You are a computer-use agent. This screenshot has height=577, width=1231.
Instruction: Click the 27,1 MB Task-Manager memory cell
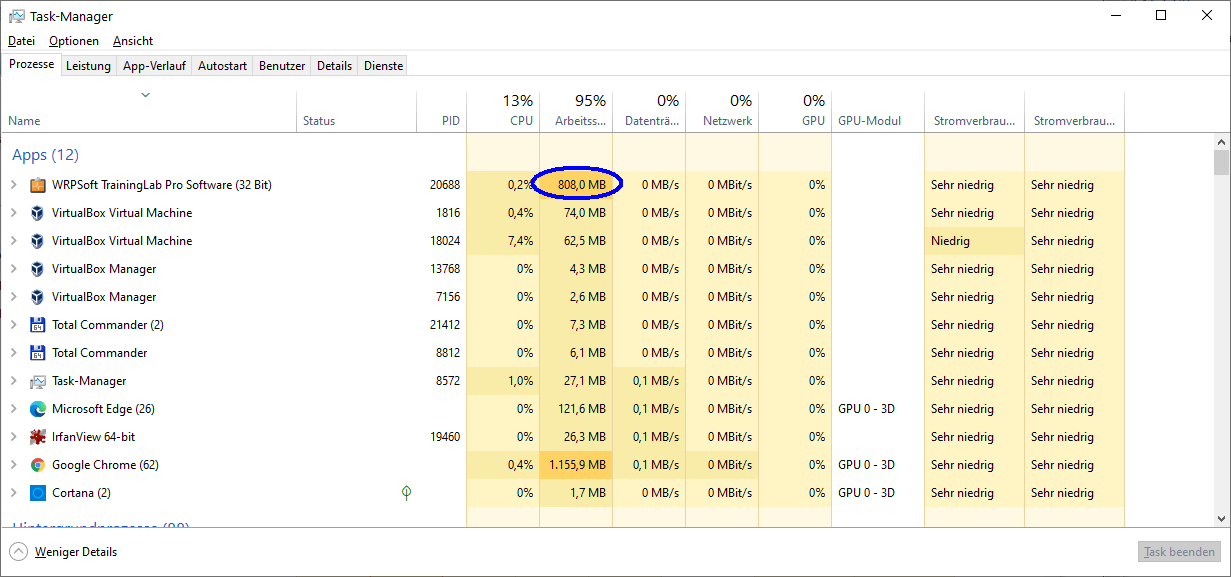(x=576, y=381)
